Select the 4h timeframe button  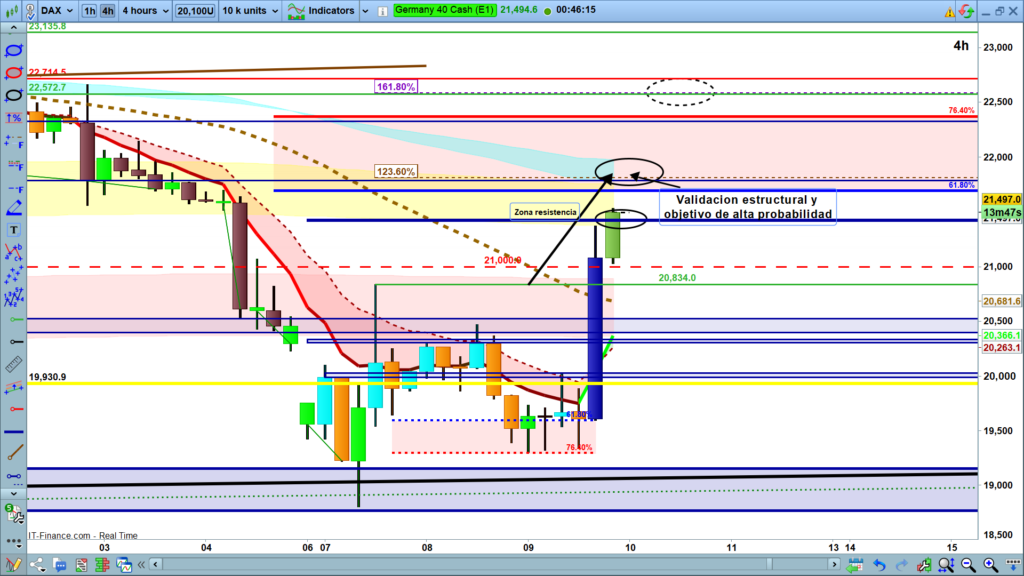pos(108,11)
